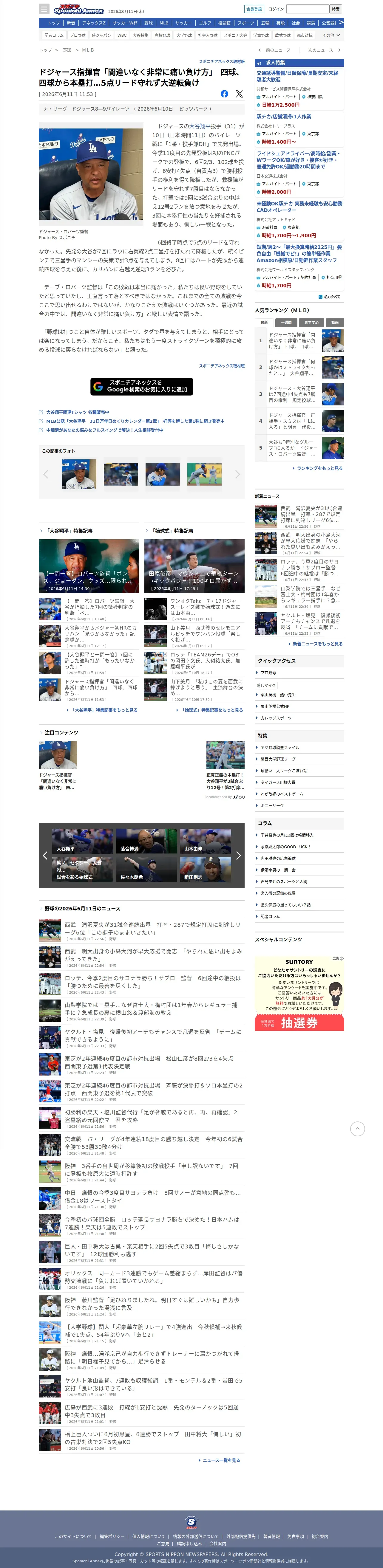This screenshot has height=1568, width=383.
Task: Advance the player banner to the next slide
Action: click(238, 855)
